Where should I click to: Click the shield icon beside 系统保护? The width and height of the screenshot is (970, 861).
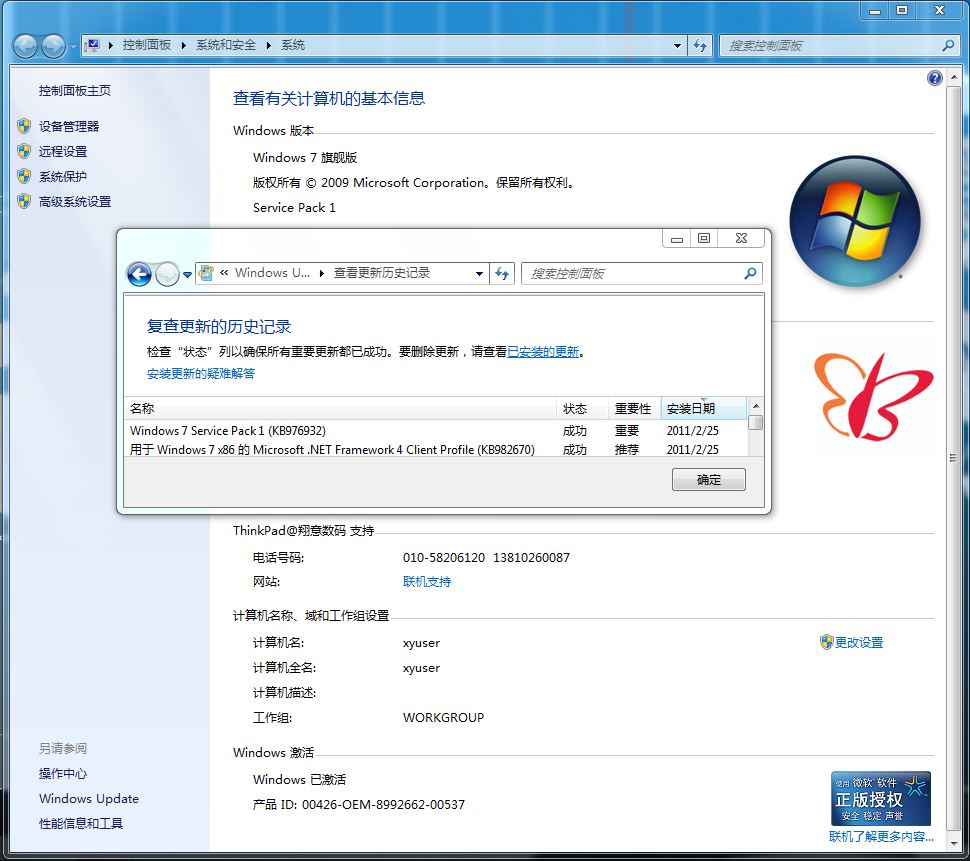pos(24,176)
